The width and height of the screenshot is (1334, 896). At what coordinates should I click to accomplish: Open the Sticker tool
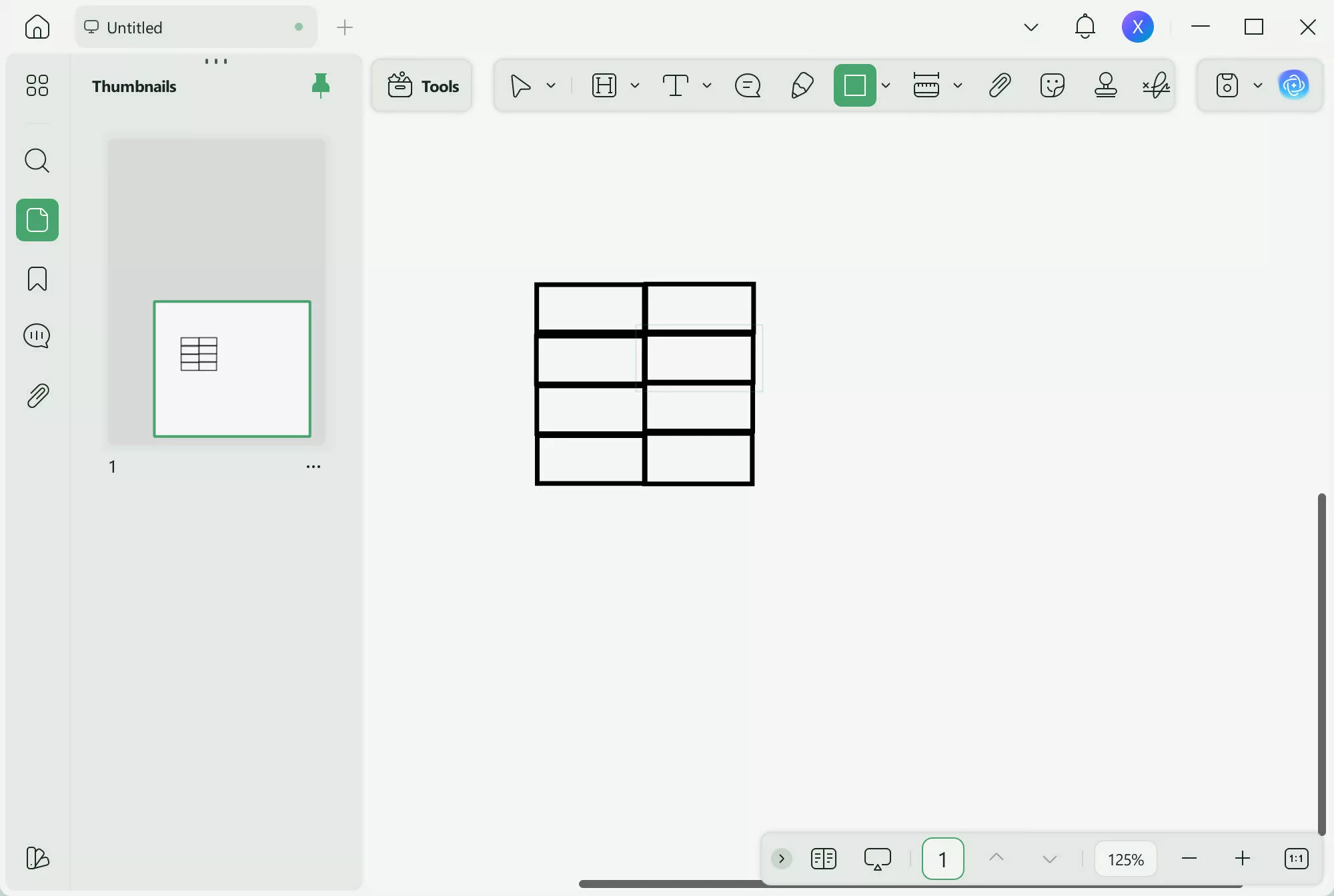[x=1053, y=85]
